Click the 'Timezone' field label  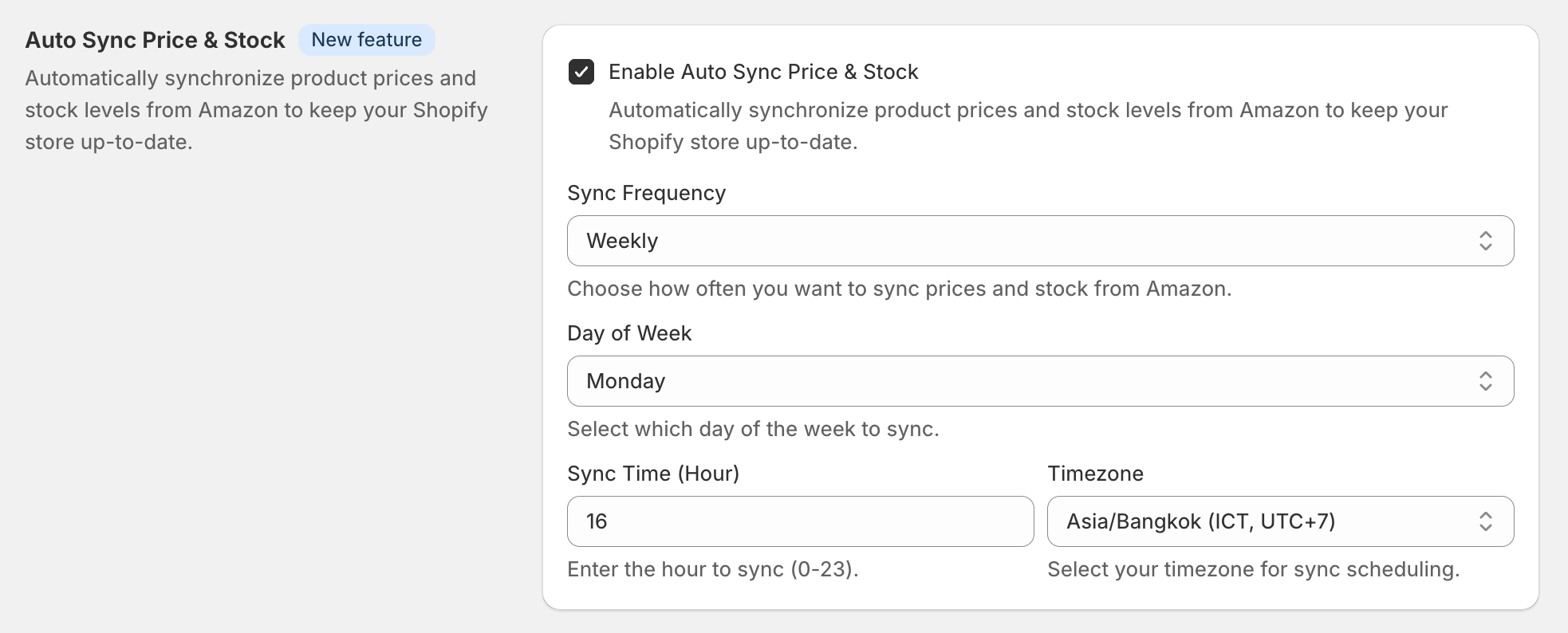pos(1095,474)
